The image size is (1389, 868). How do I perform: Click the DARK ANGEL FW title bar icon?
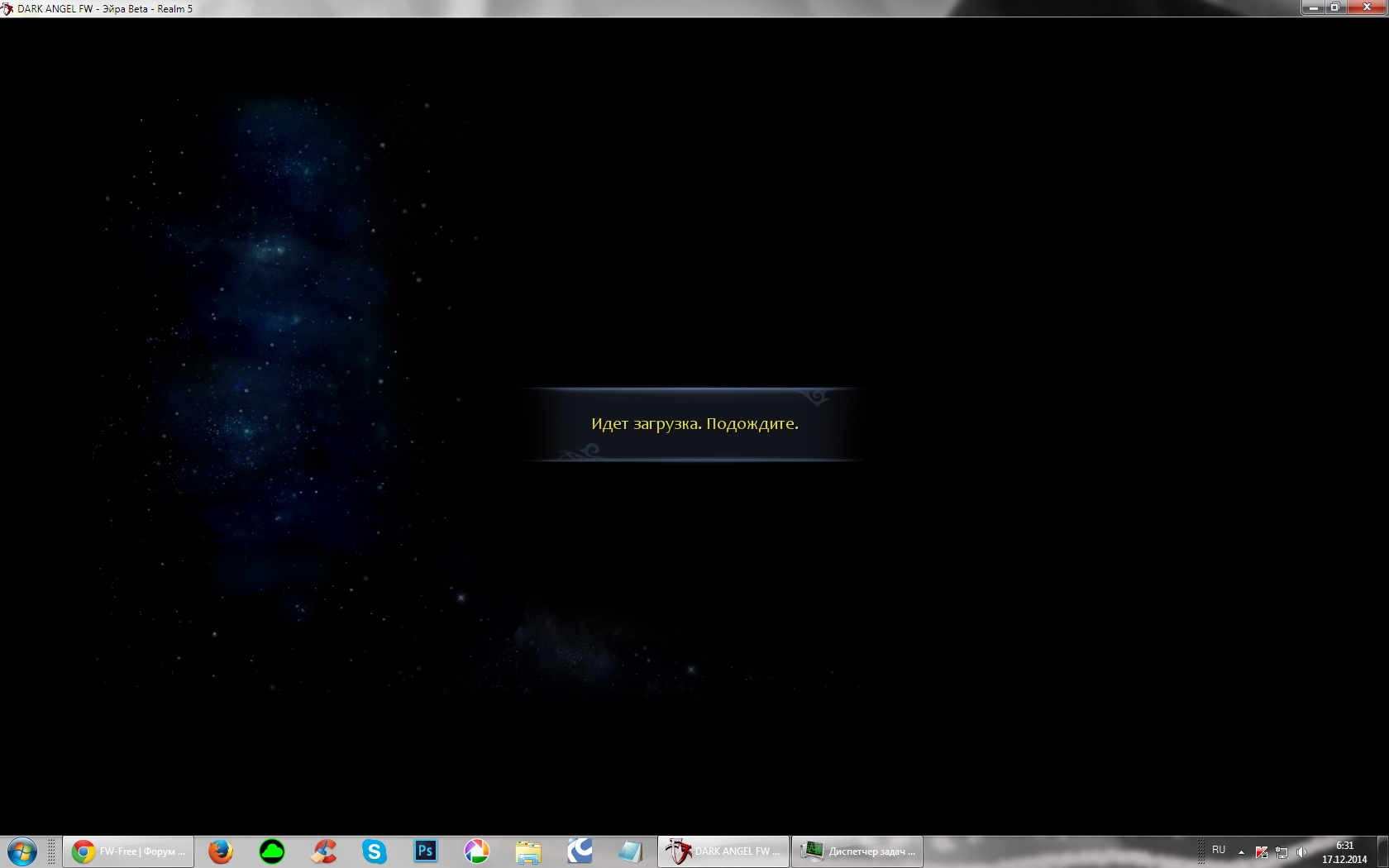7,9
